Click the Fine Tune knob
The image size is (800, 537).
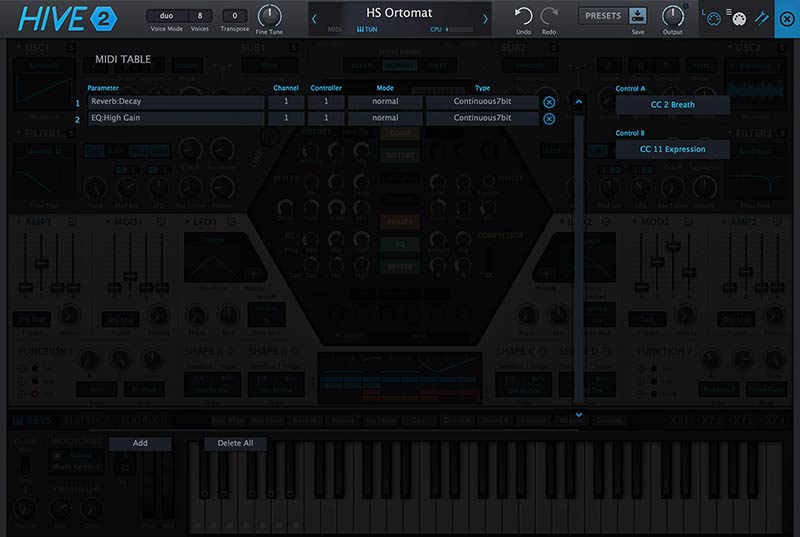point(269,16)
